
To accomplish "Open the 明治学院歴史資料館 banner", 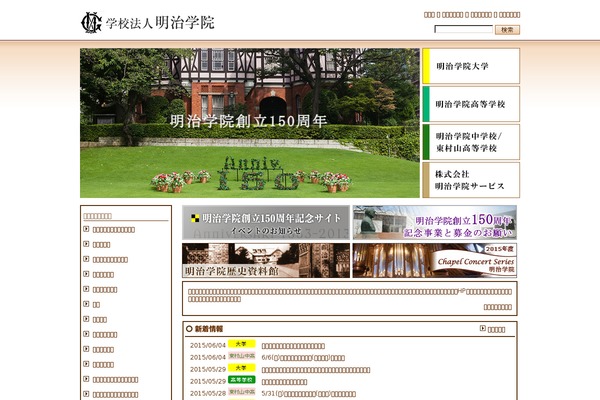I will pos(266,260).
